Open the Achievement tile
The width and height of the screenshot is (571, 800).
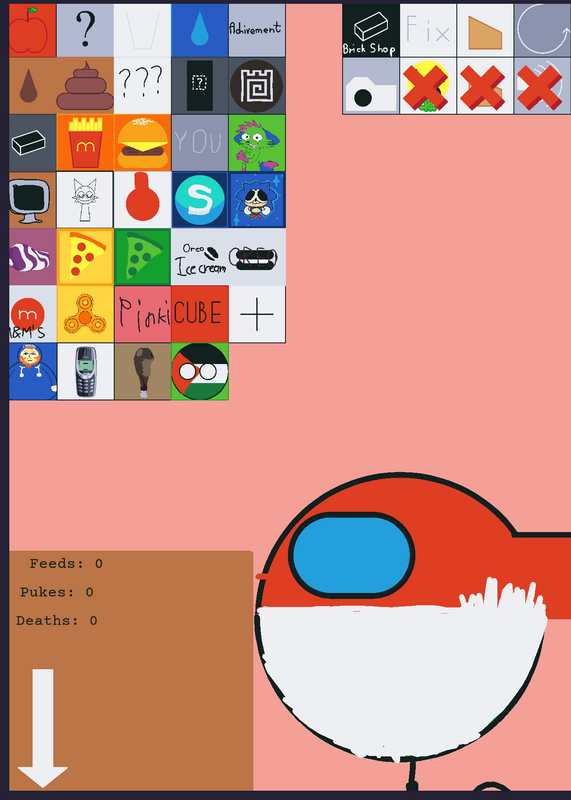coord(257,30)
